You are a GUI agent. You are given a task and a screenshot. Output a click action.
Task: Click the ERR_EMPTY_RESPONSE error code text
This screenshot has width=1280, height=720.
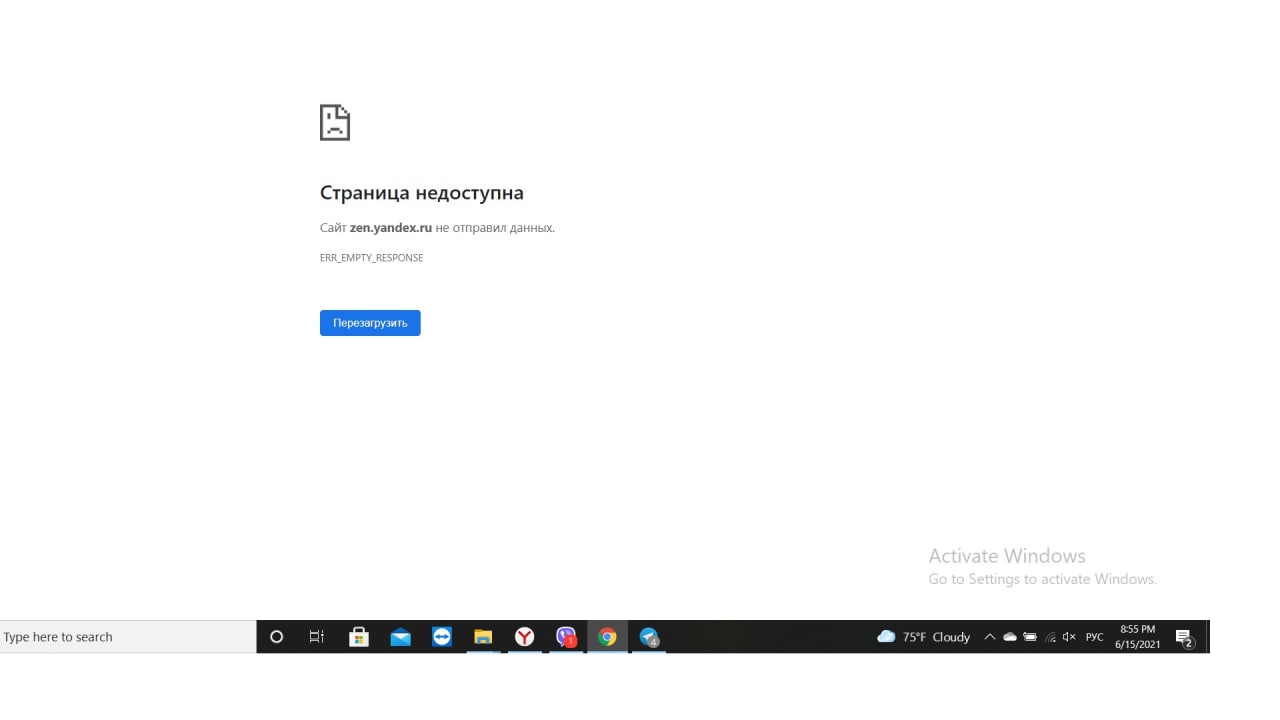click(x=371, y=258)
